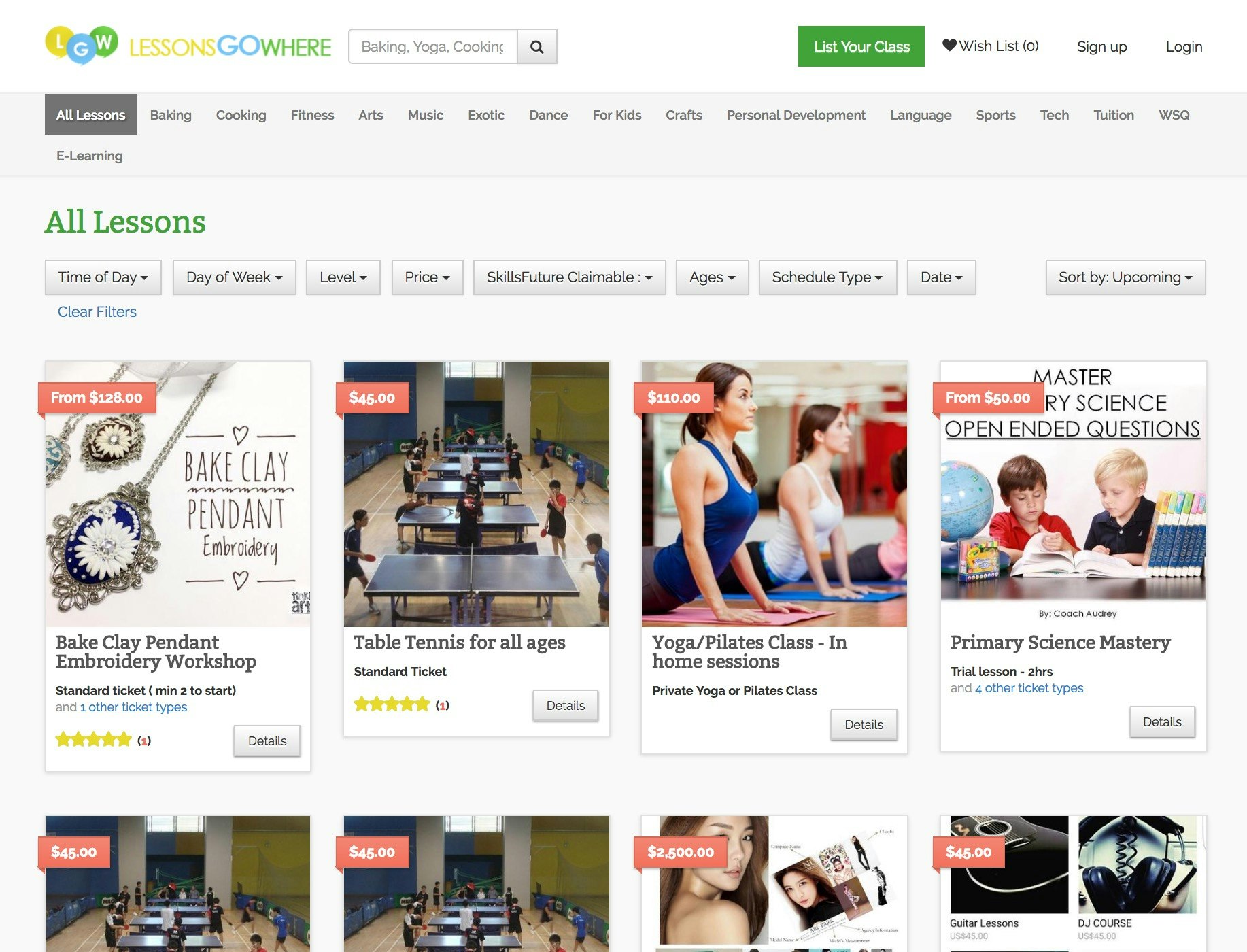Viewport: 1247px width, 952px height.
Task: Open the Wish List heart icon
Action: click(950, 46)
